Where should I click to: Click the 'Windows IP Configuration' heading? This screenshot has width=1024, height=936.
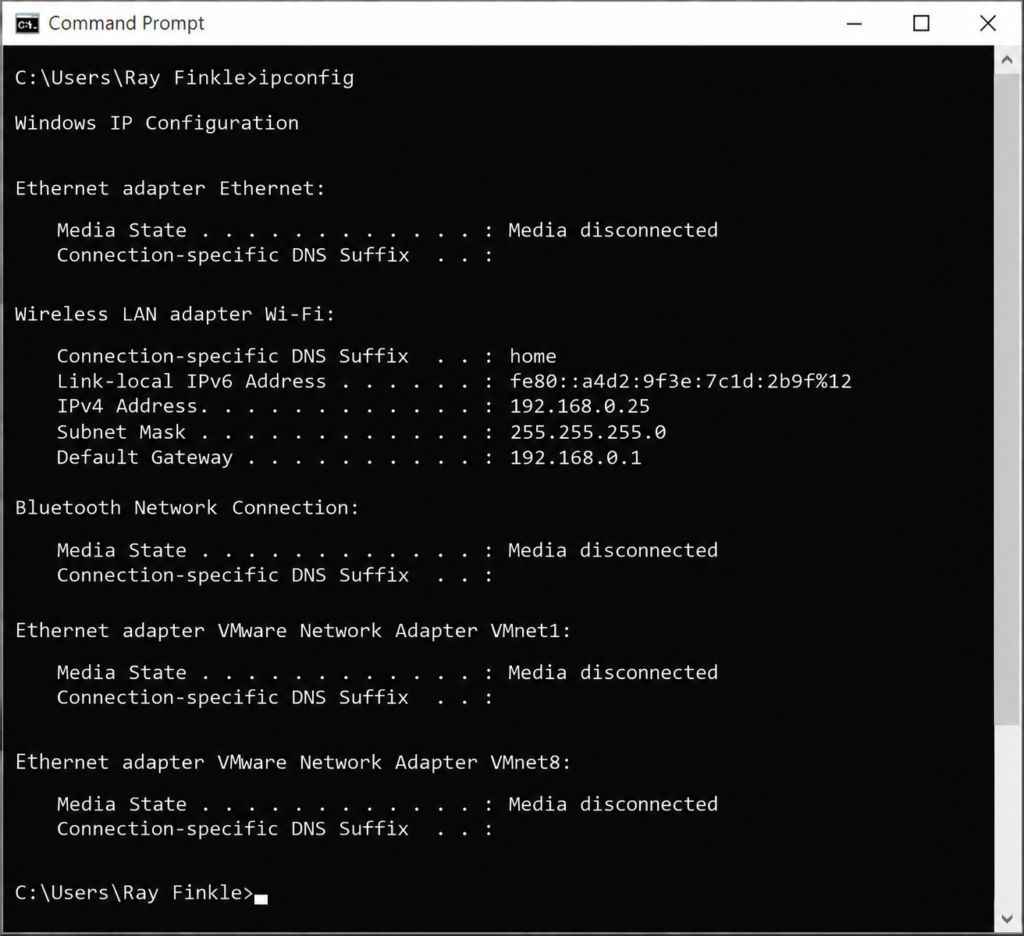coord(157,123)
